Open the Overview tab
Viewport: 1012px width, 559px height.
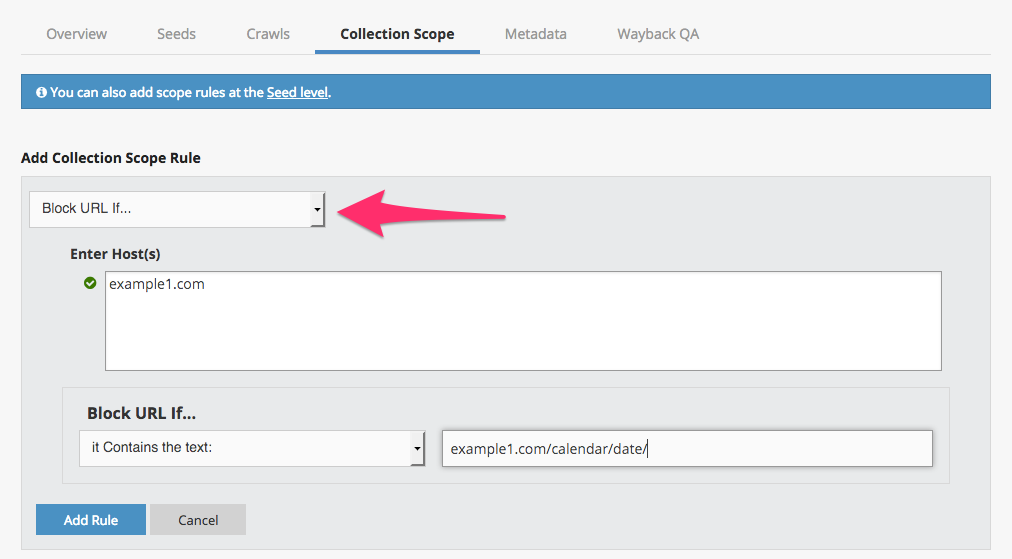76,34
